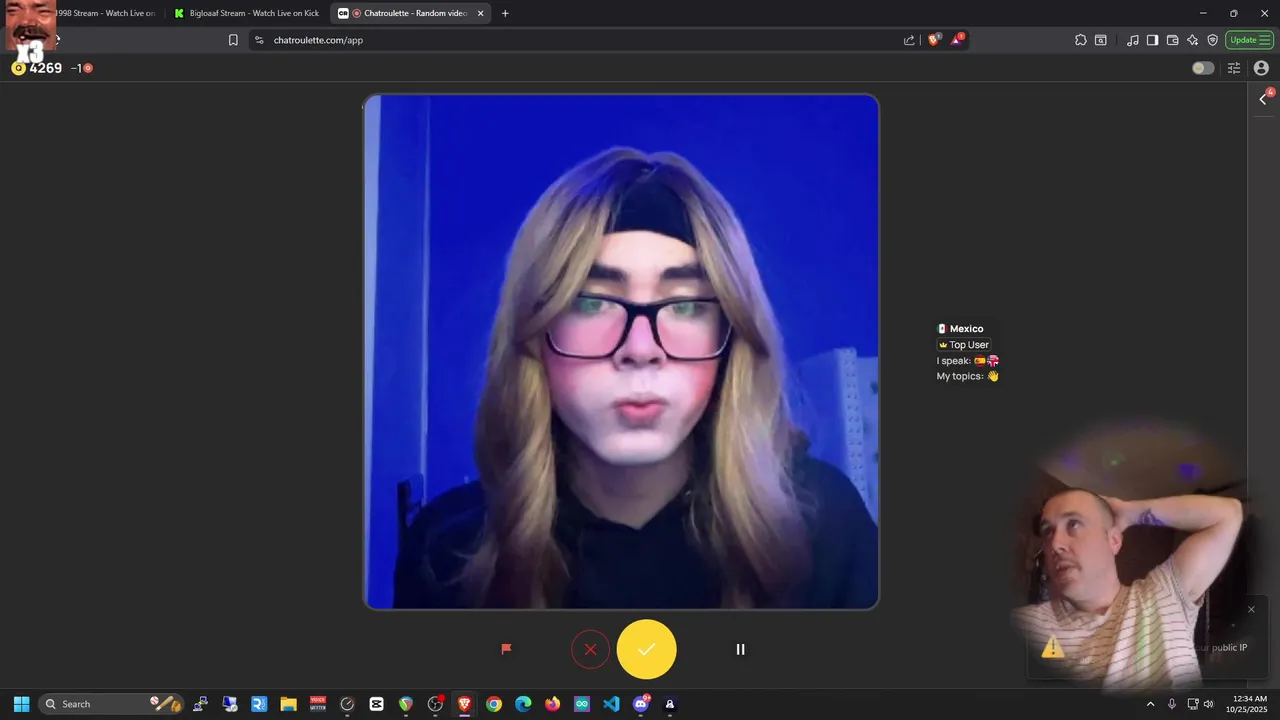Expand the side panel chevron arrow
This screenshot has height=720, width=1280.
[x=1263, y=98]
